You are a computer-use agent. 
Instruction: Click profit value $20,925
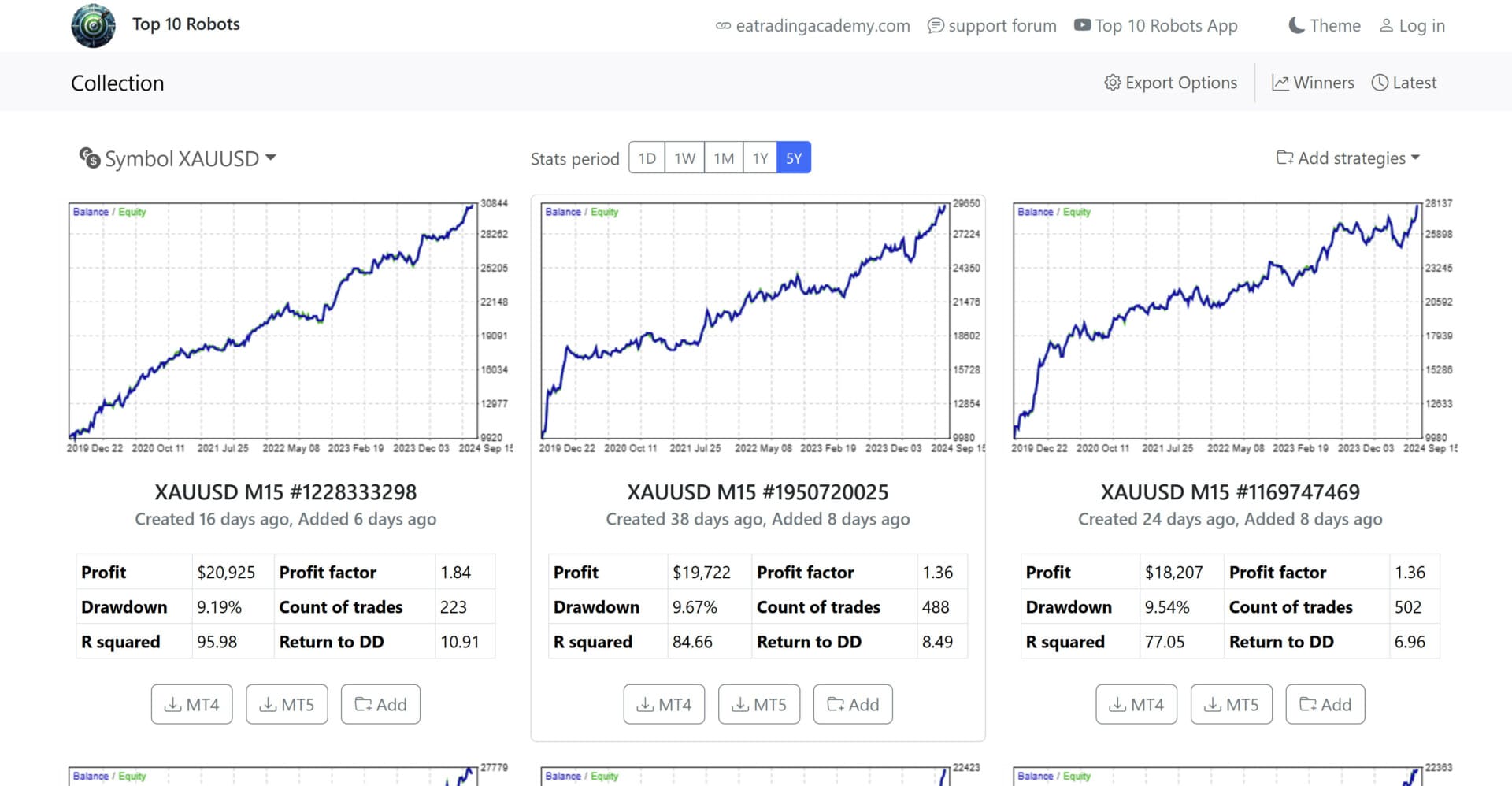[226, 573]
